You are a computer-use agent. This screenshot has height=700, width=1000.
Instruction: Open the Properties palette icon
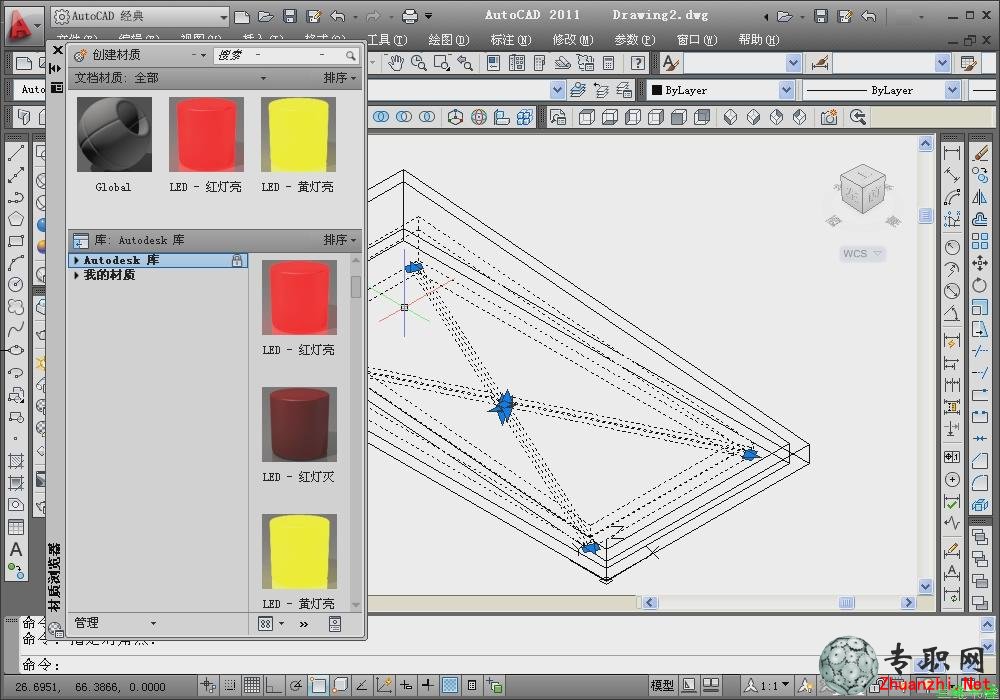coord(493,63)
